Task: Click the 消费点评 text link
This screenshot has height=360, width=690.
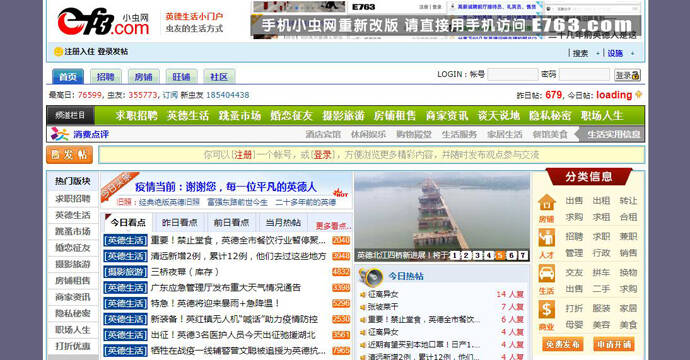Action: click(x=91, y=134)
